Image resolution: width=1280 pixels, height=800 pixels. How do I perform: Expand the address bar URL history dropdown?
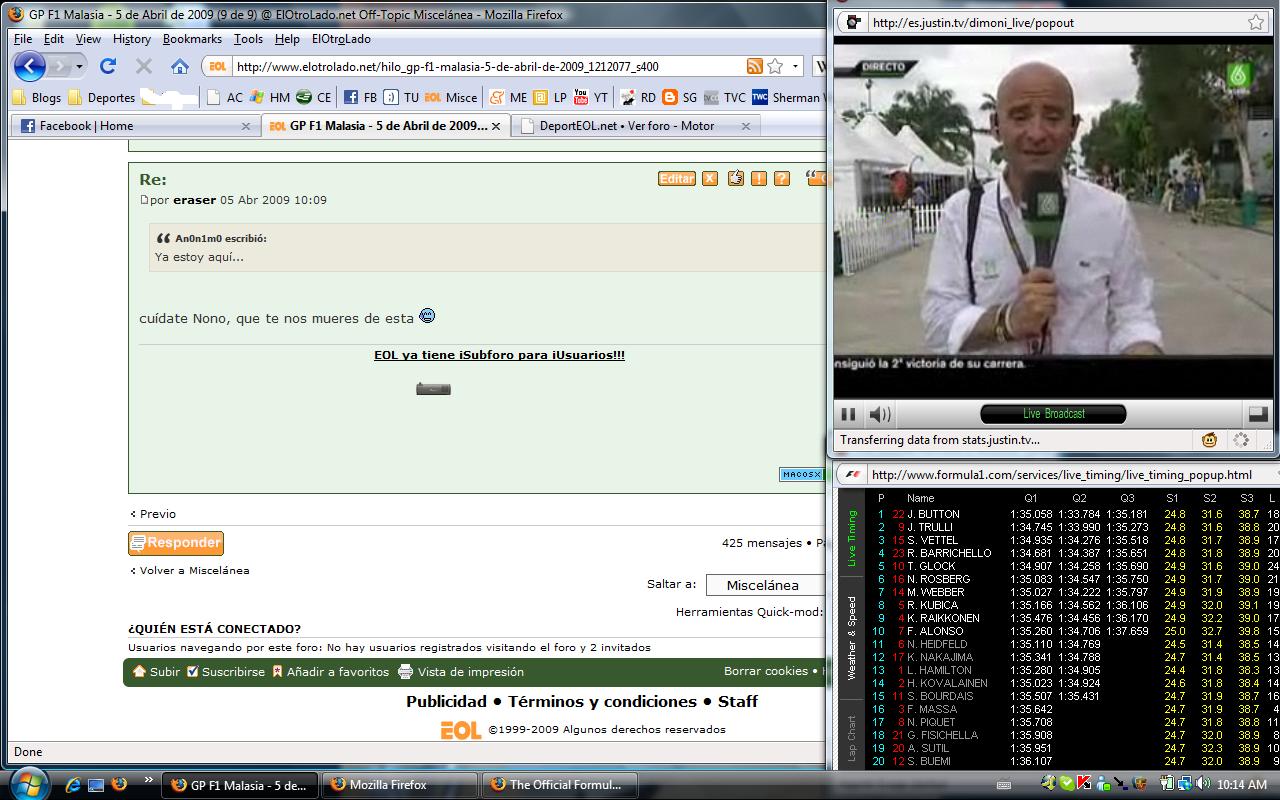[x=796, y=66]
